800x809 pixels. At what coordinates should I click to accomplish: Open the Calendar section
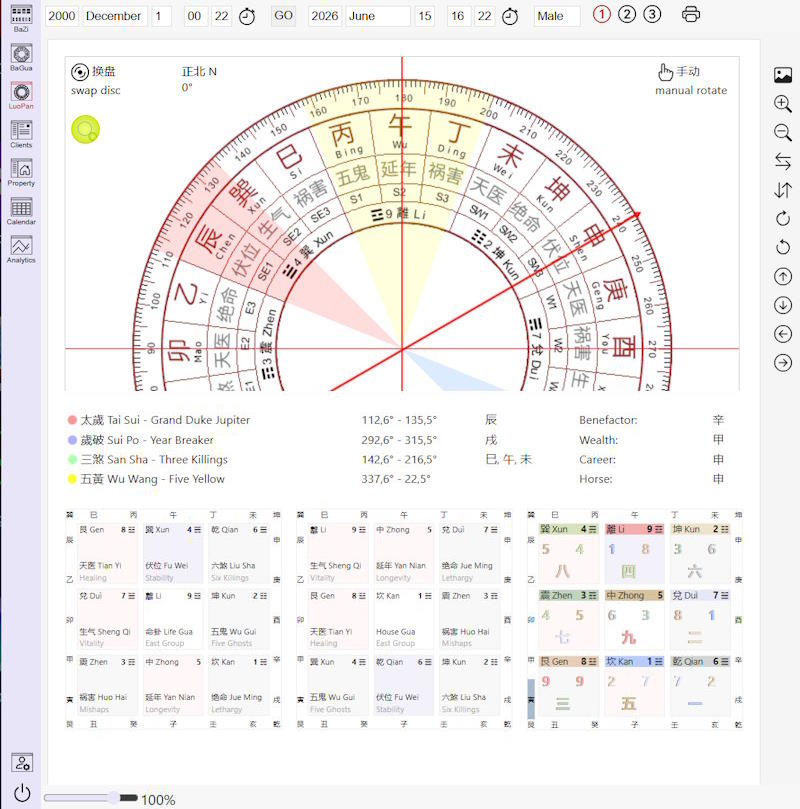[21, 211]
